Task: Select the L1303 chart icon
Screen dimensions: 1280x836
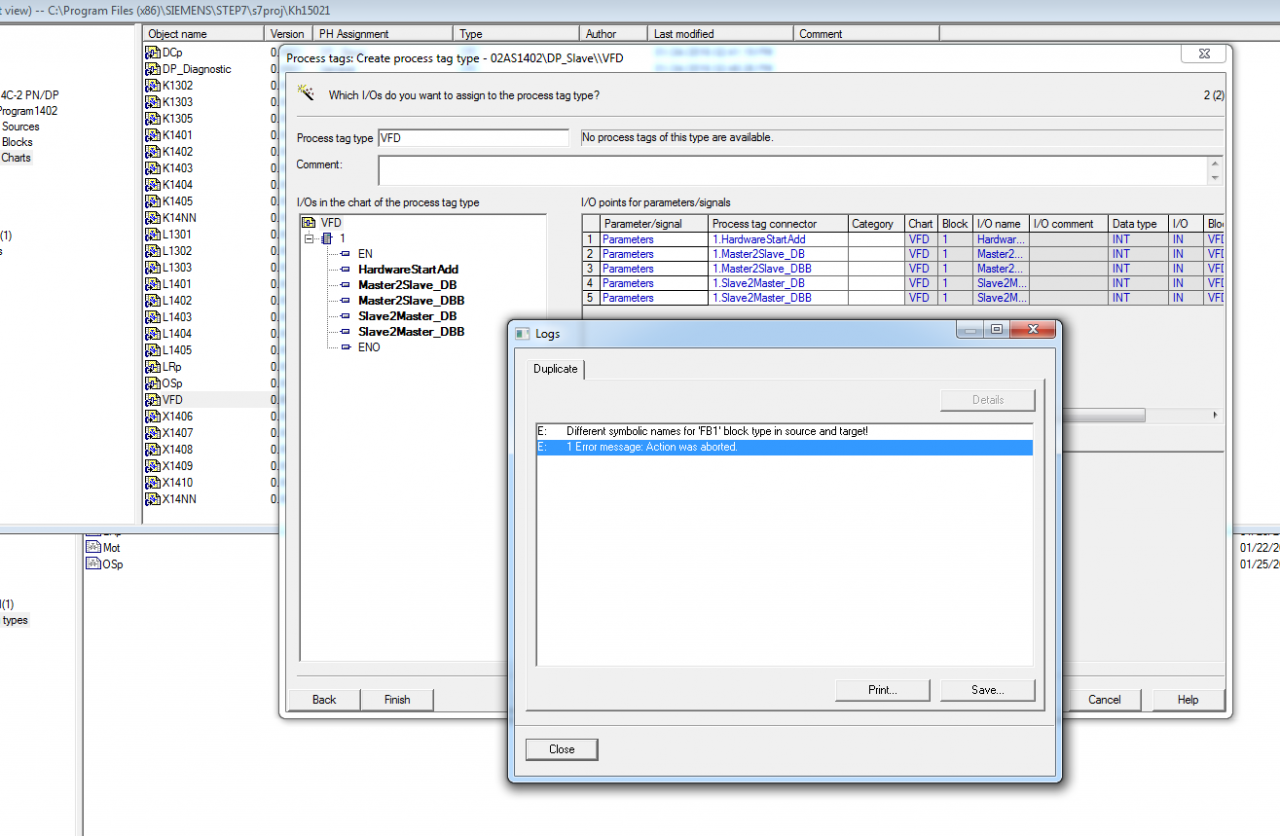Action: pos(153,268)
